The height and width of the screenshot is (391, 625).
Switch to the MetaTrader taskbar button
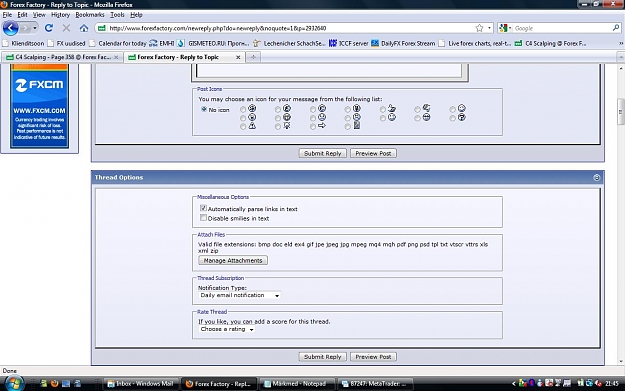[375, 384]
